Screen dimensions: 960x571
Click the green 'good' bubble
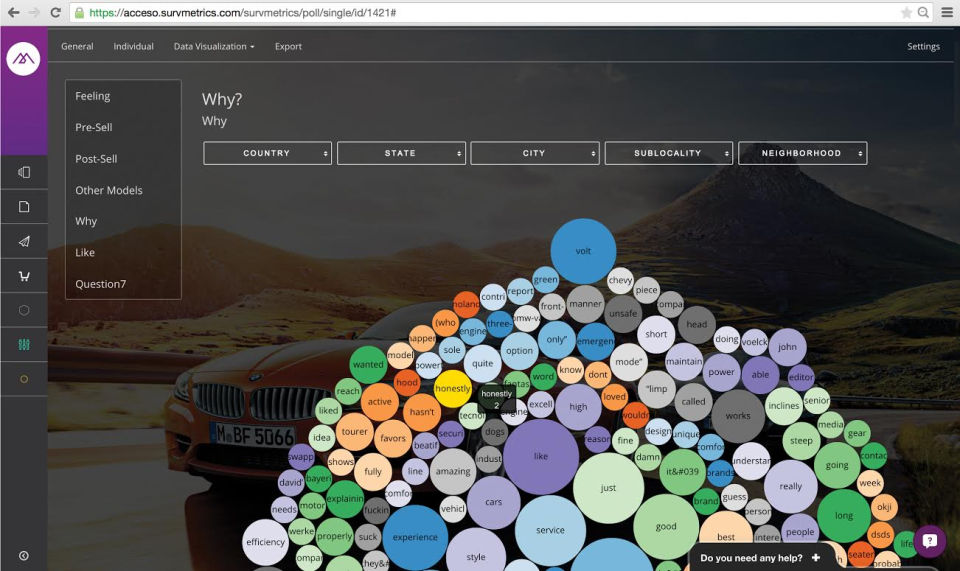point(666,526)
